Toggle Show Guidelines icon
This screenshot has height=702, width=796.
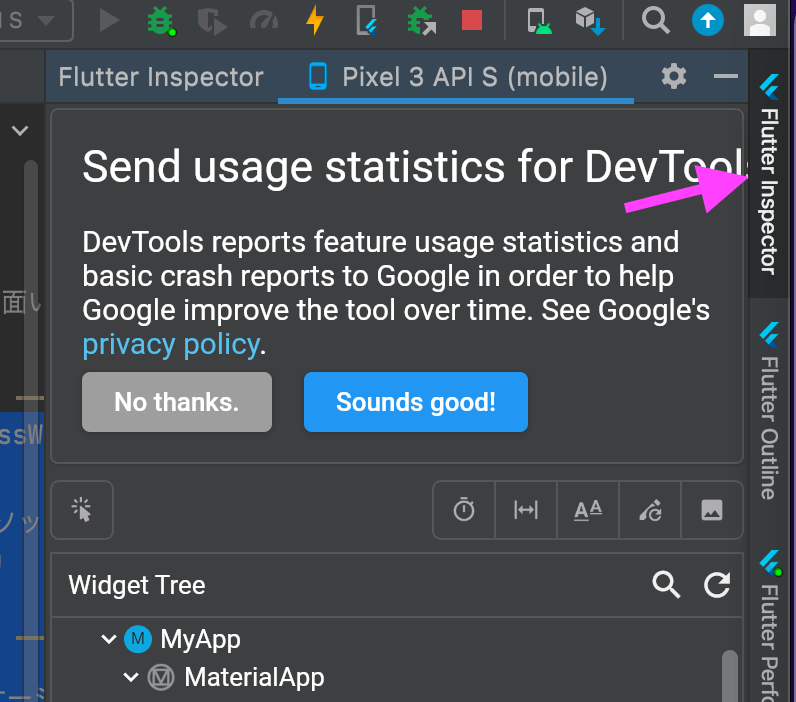click(x=526, y=510)
